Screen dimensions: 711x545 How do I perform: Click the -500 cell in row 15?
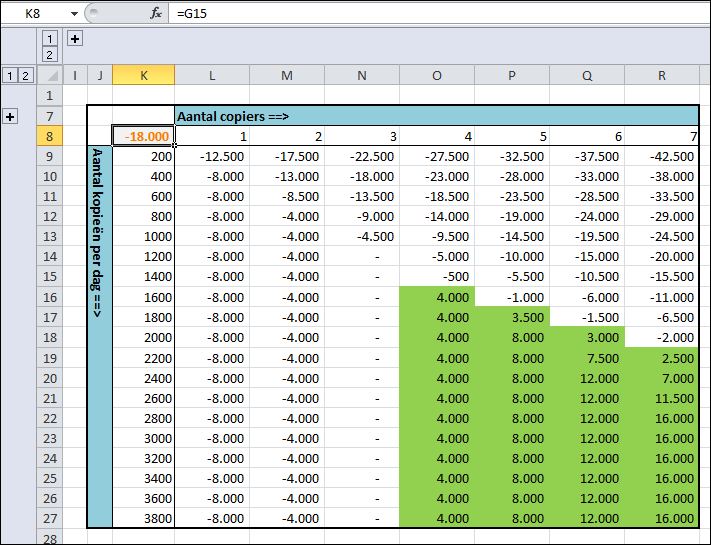pos(437,277)
